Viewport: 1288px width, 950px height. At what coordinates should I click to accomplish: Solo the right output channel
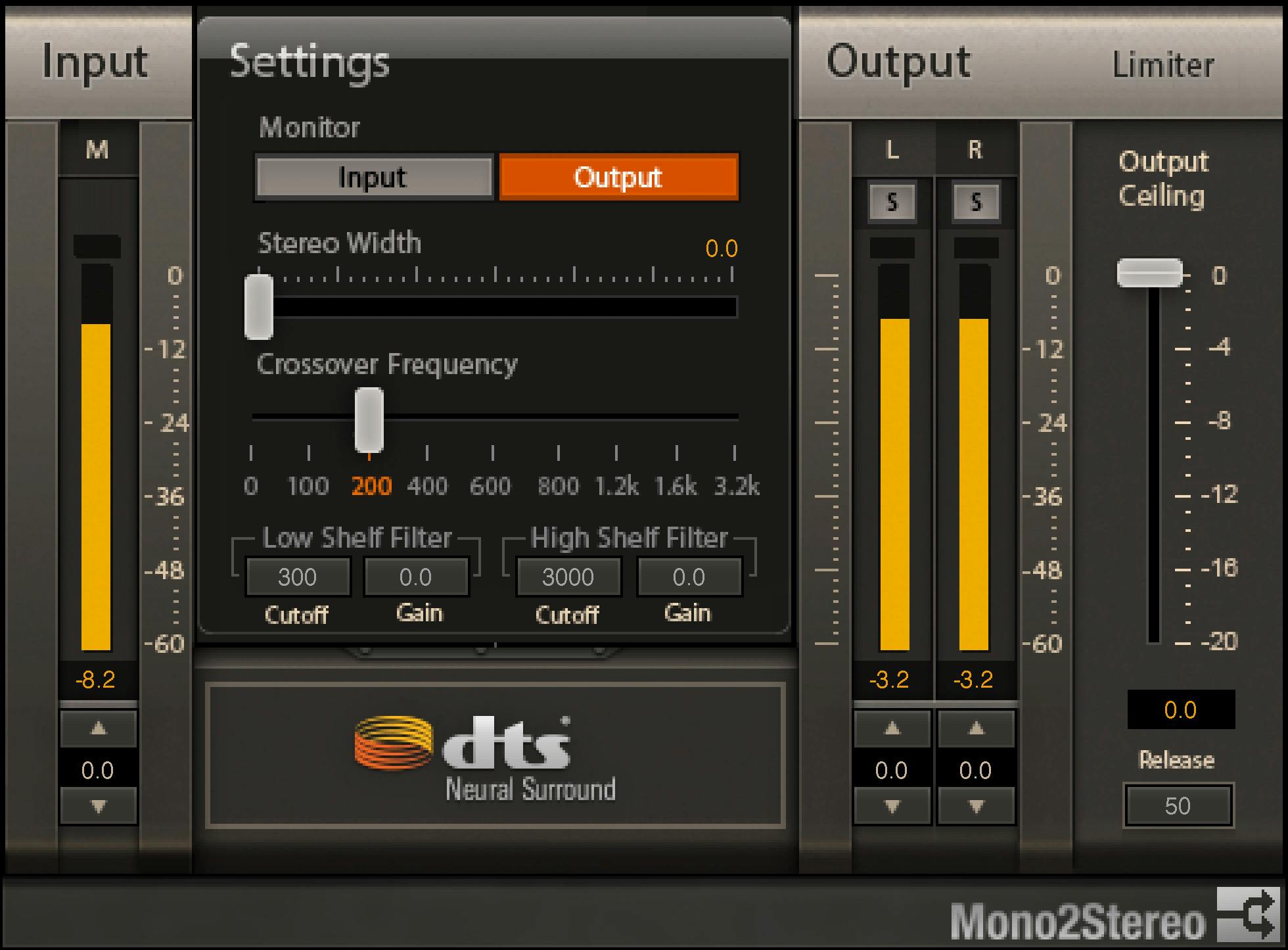tap(976, 202)
